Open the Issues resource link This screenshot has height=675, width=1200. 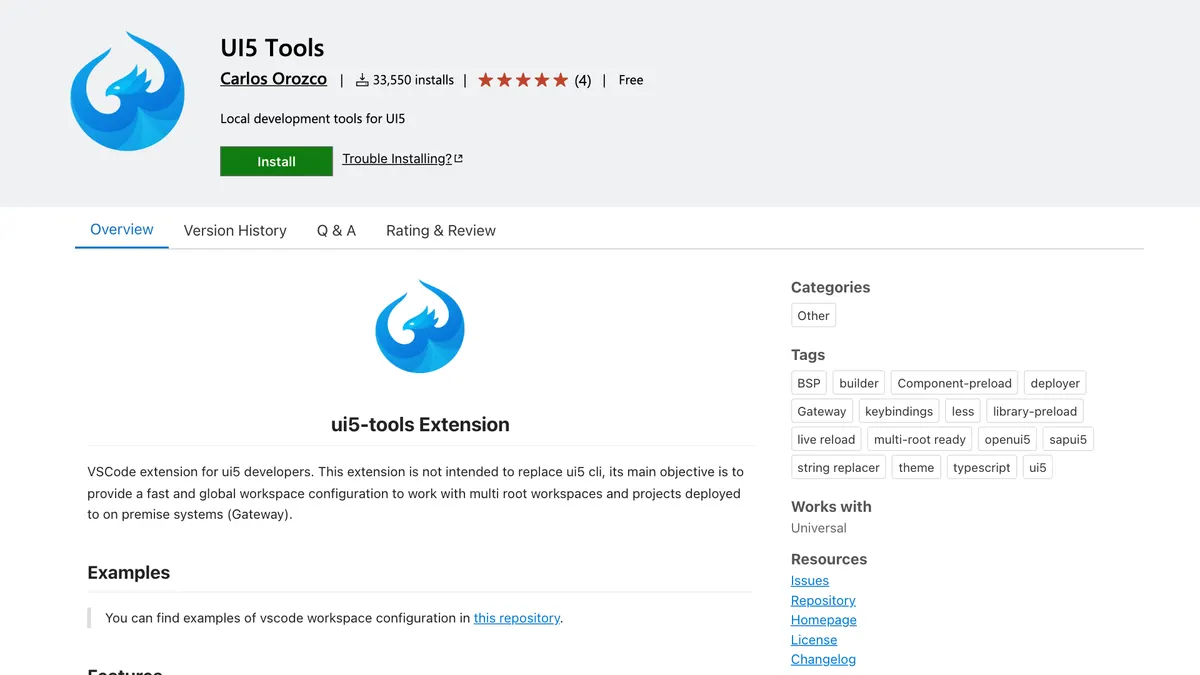810,581
